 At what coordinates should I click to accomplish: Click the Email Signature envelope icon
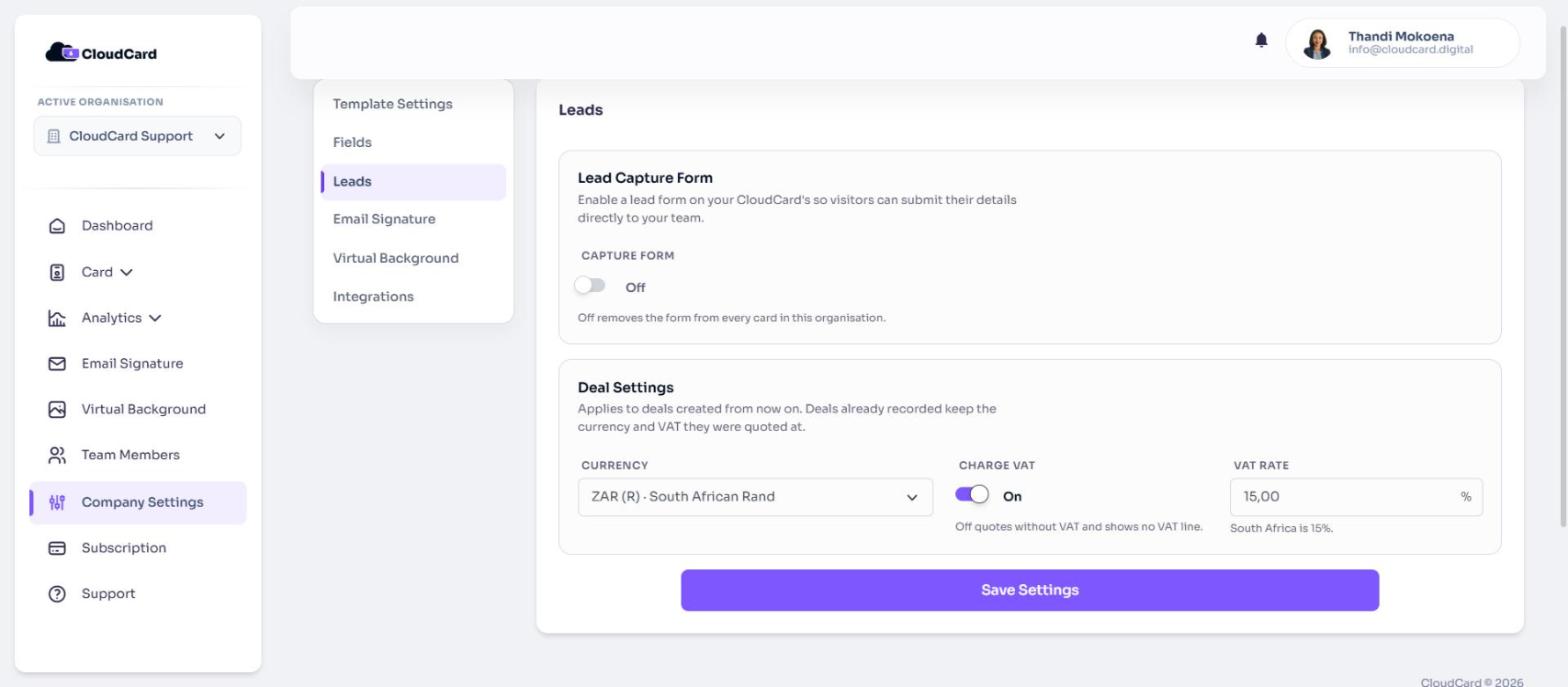(x=57, y=364)
